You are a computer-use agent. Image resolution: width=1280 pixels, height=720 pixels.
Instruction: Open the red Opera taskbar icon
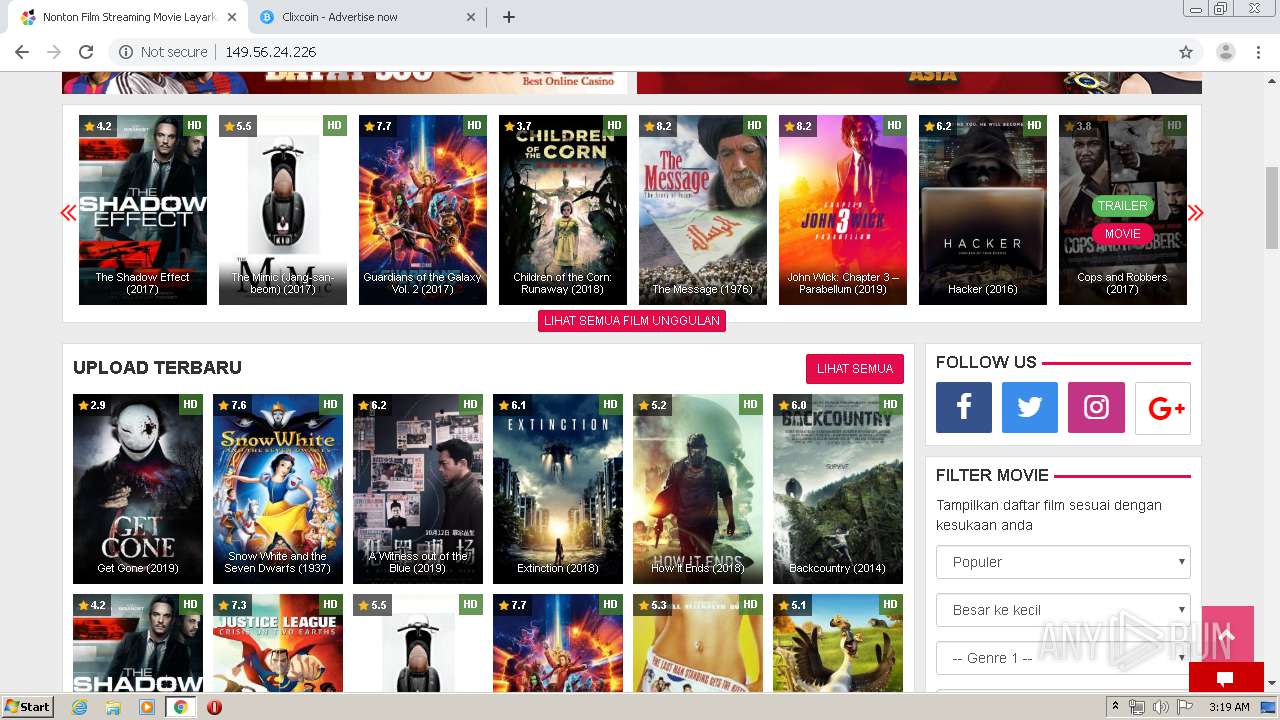pyautogui.click(x=214, y=707)
